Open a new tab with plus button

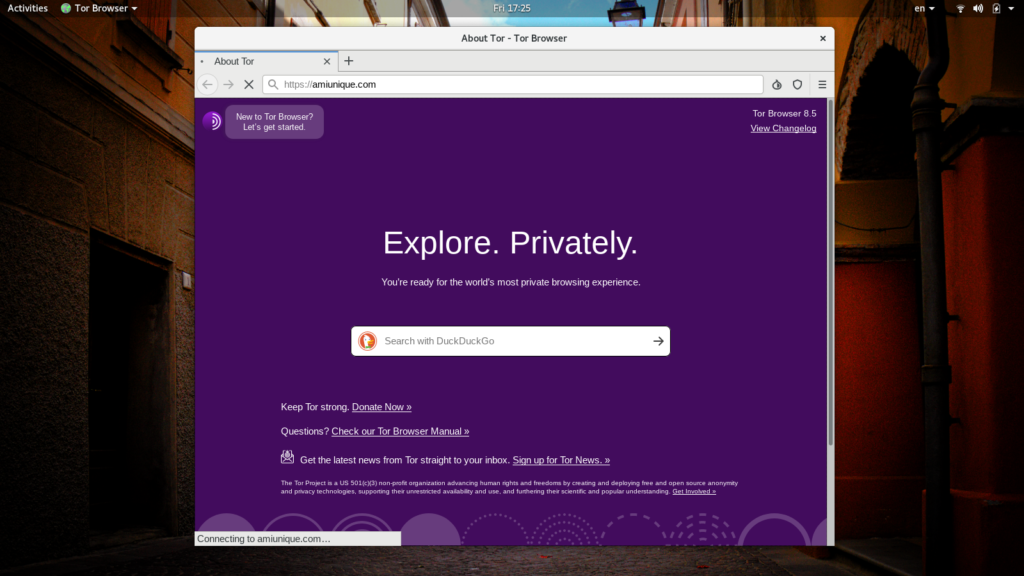pyautogui.click(x=349, y=61)
